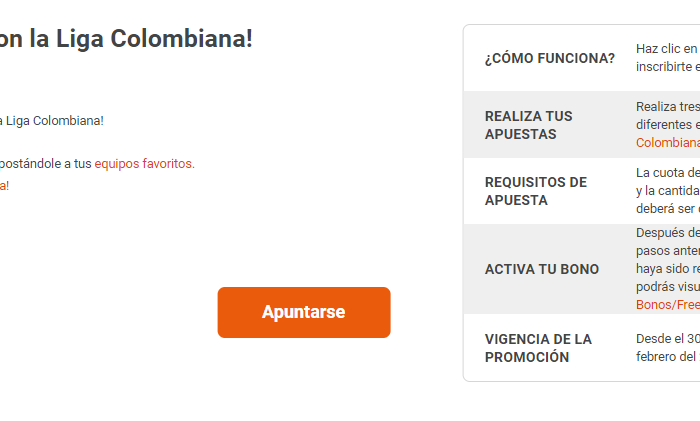
Task: Click the 'febrero del' date line
Action: tap(667, 357)
